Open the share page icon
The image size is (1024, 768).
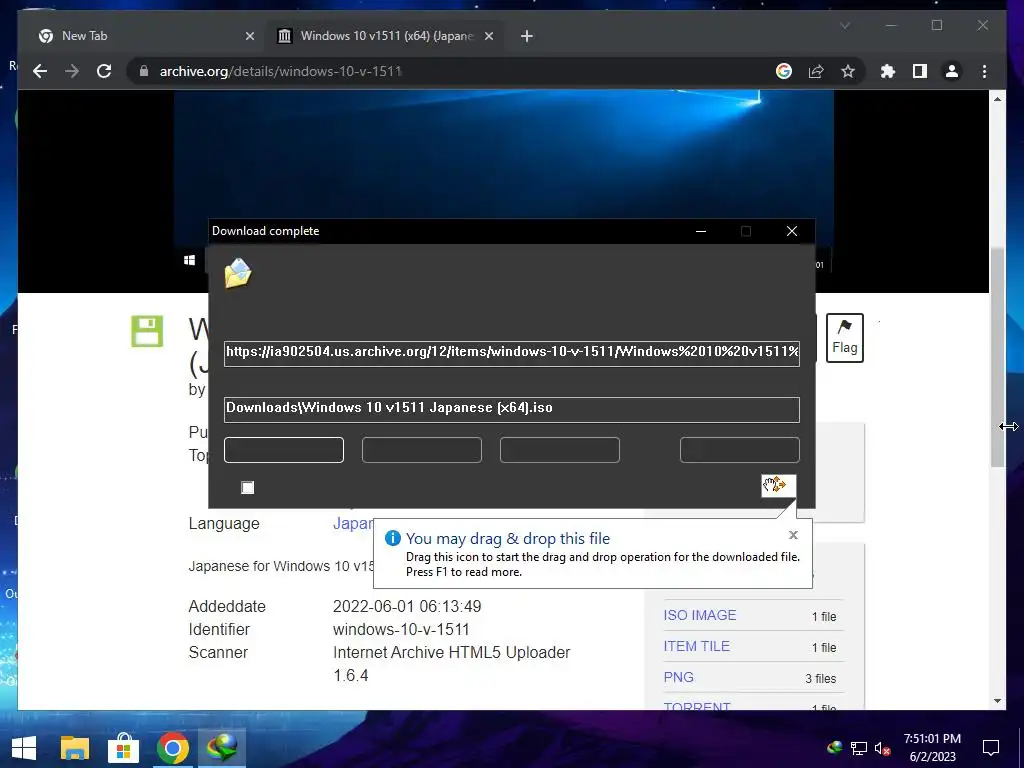coord(816,71)
